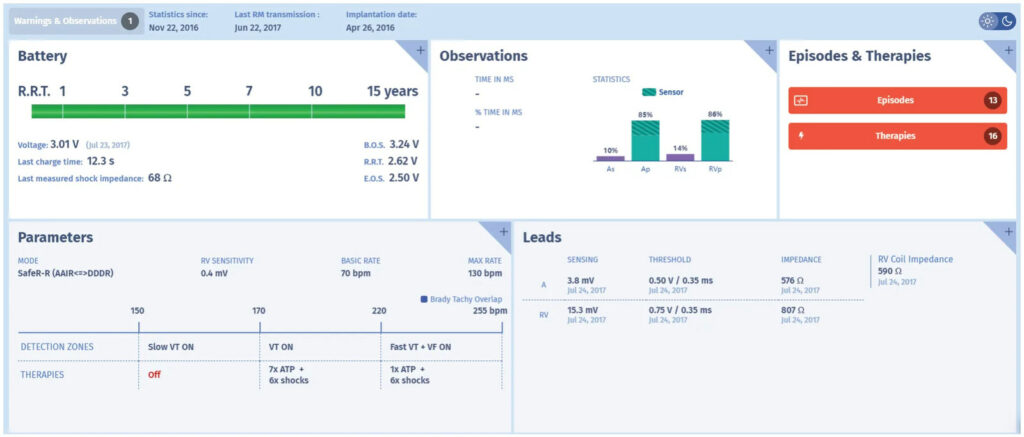Image resolution: width=1024 pixels, height=437 pixels.
Task: Click RV Coil Impedance 590 Ω
Action: tap(890, 270)
